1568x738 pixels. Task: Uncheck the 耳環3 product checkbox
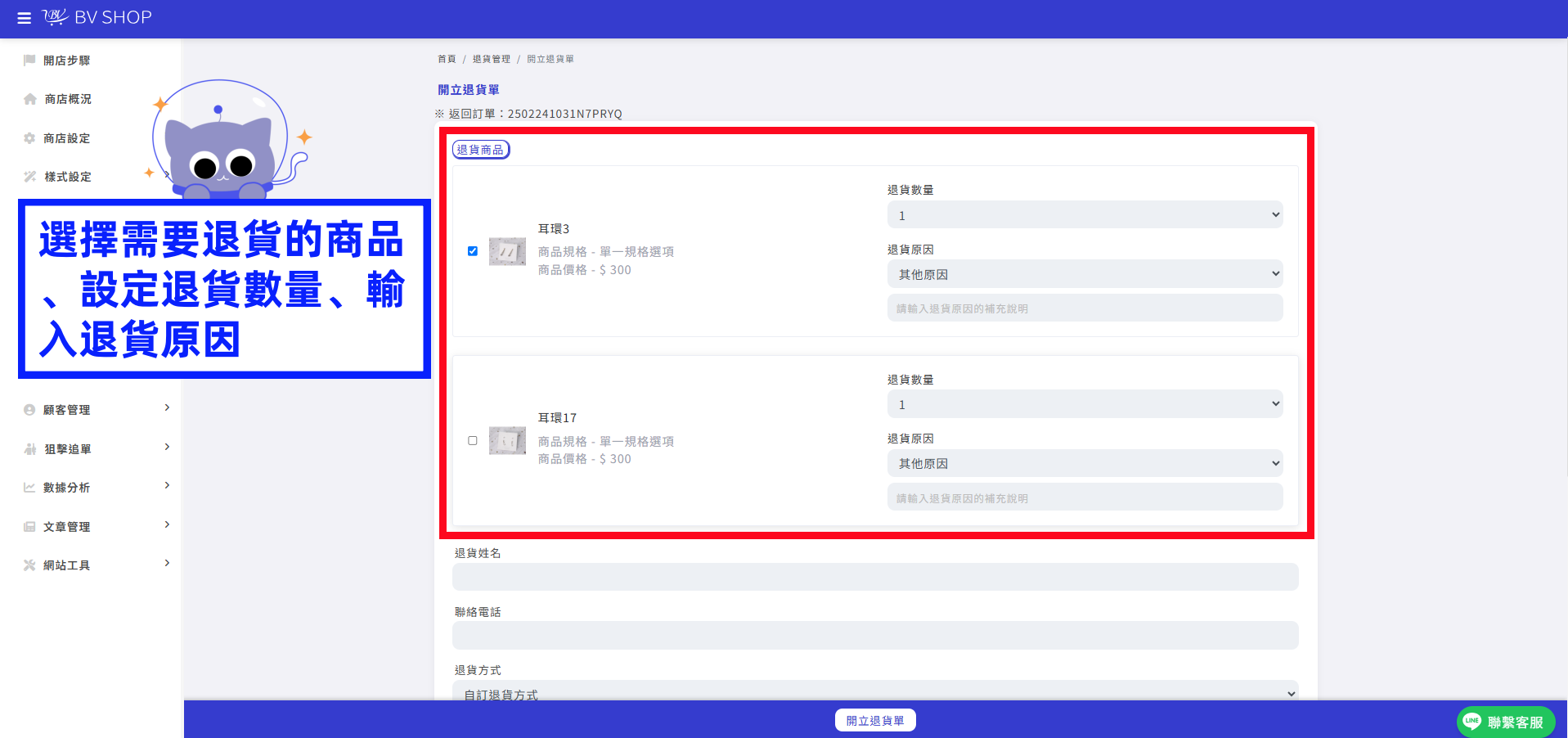[x=473, y=251]
